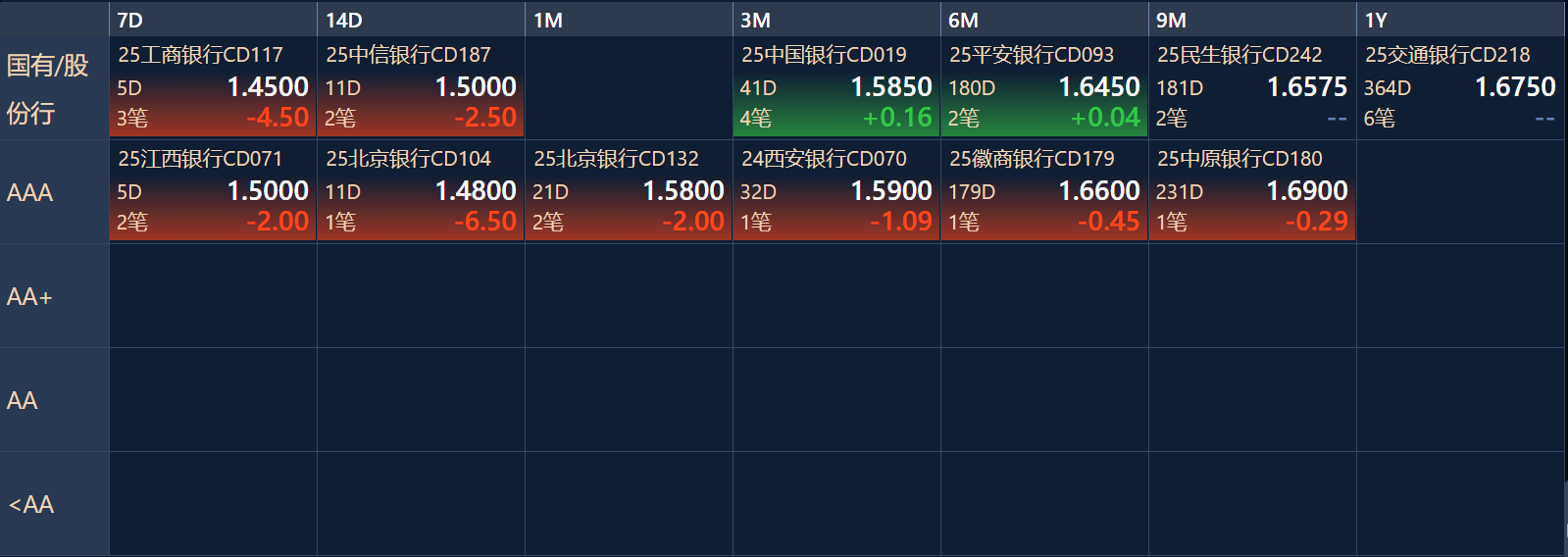Click the 国有/股份行 rating row label
1568x557 pixels.
click(x=54, y=88)
